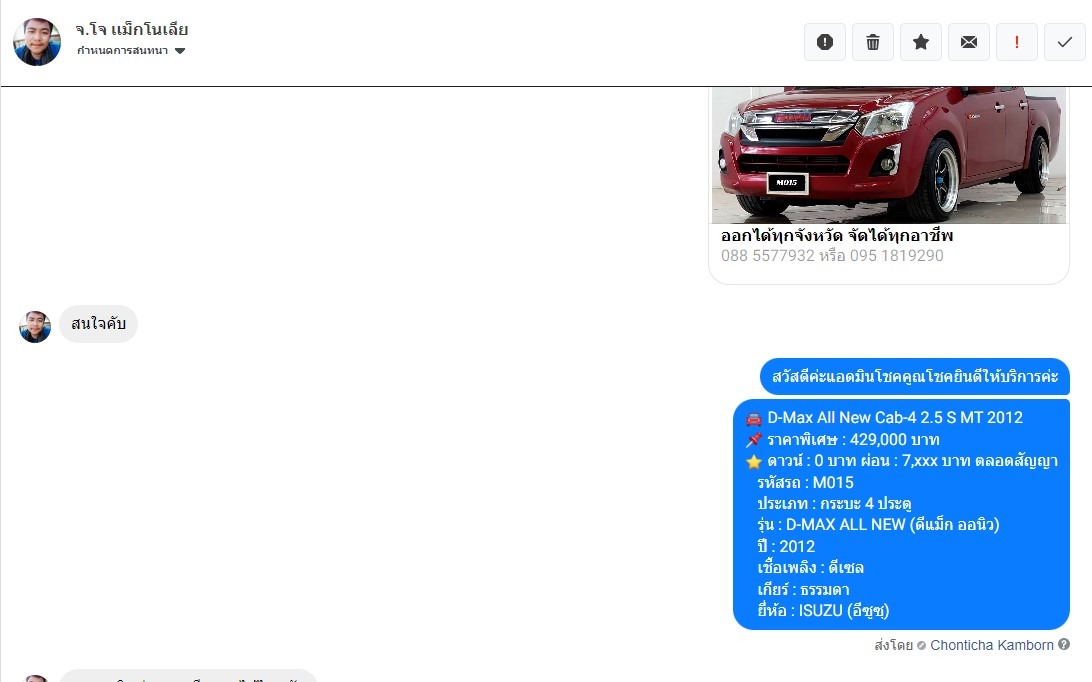Screen dimensions: 1092x682
Task: Select the เกียร์ ธรรมดา line
Action: [x=803, y=589]
